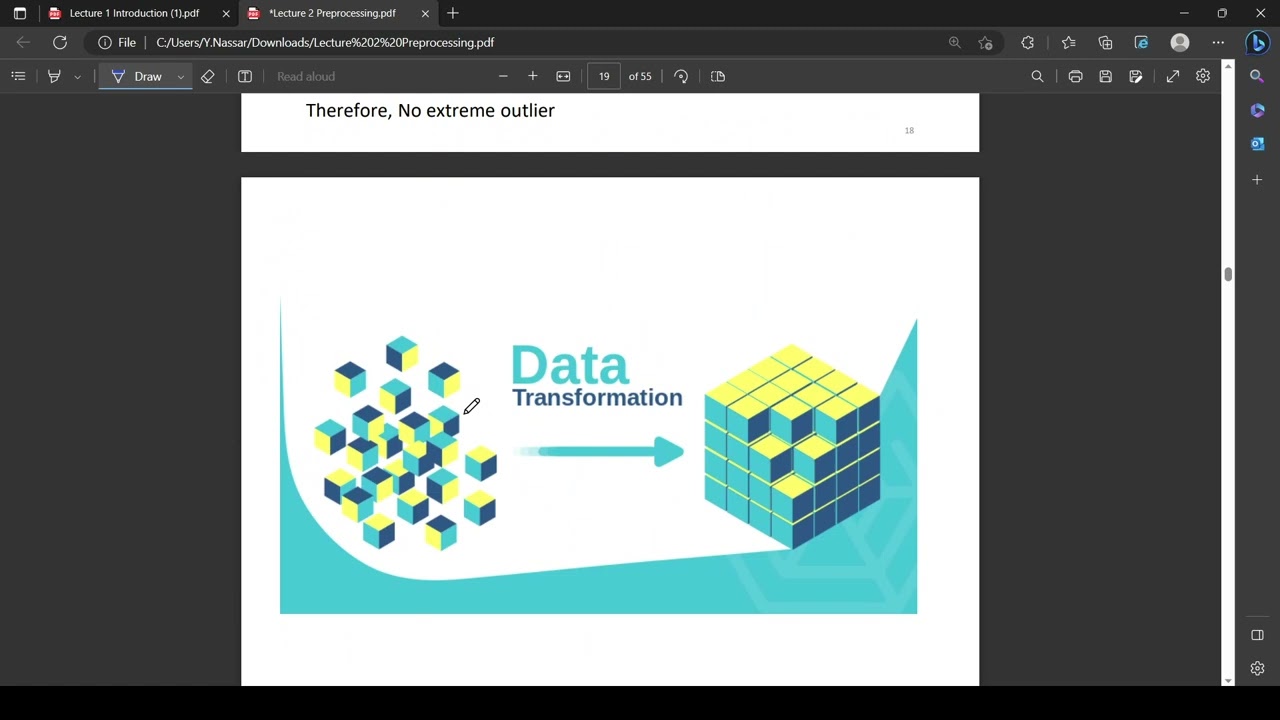This screenshot has height=720, width=1280.
Task: Show the PDF table of contents
Action: point(18,76)
